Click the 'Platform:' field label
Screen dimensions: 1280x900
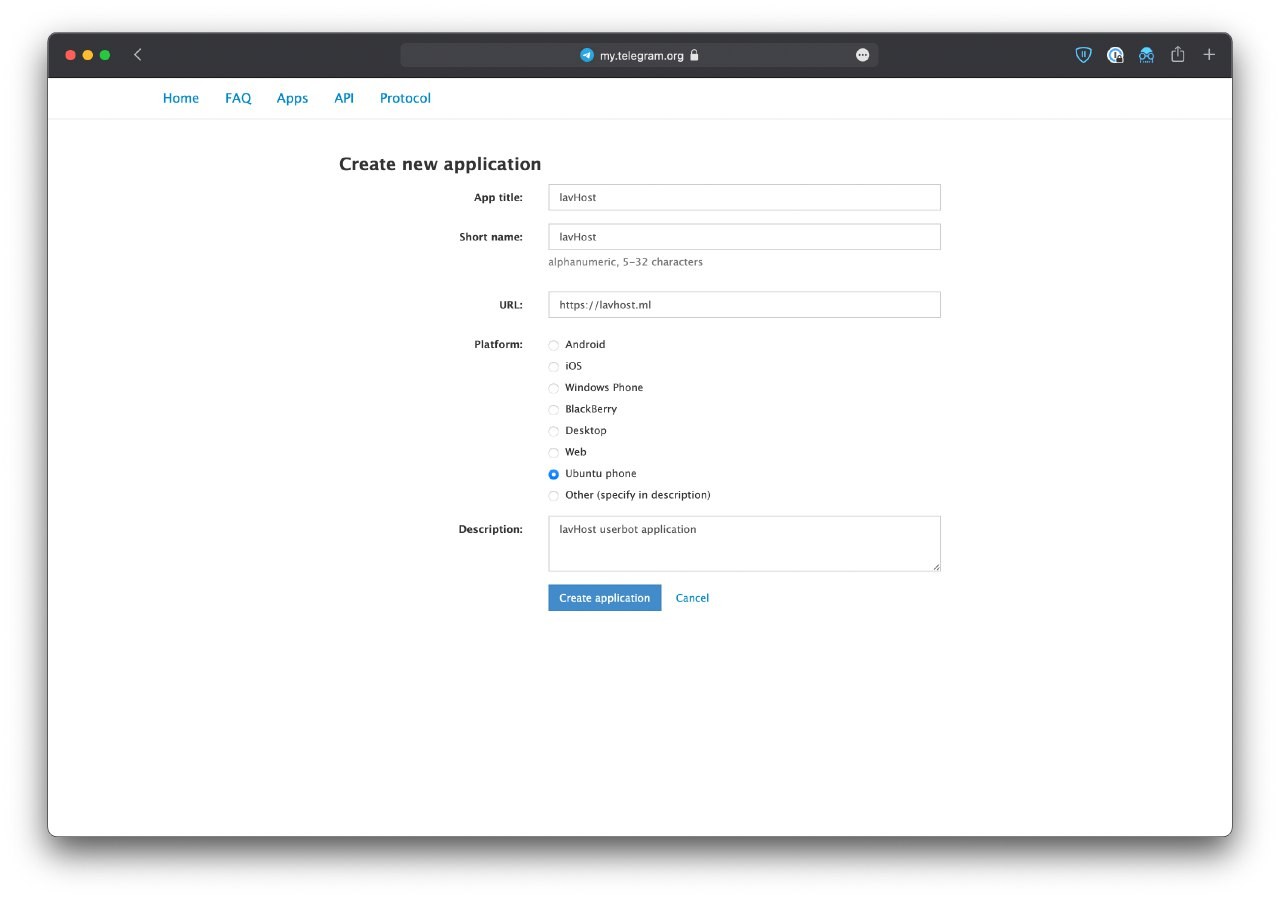(498, 344)
